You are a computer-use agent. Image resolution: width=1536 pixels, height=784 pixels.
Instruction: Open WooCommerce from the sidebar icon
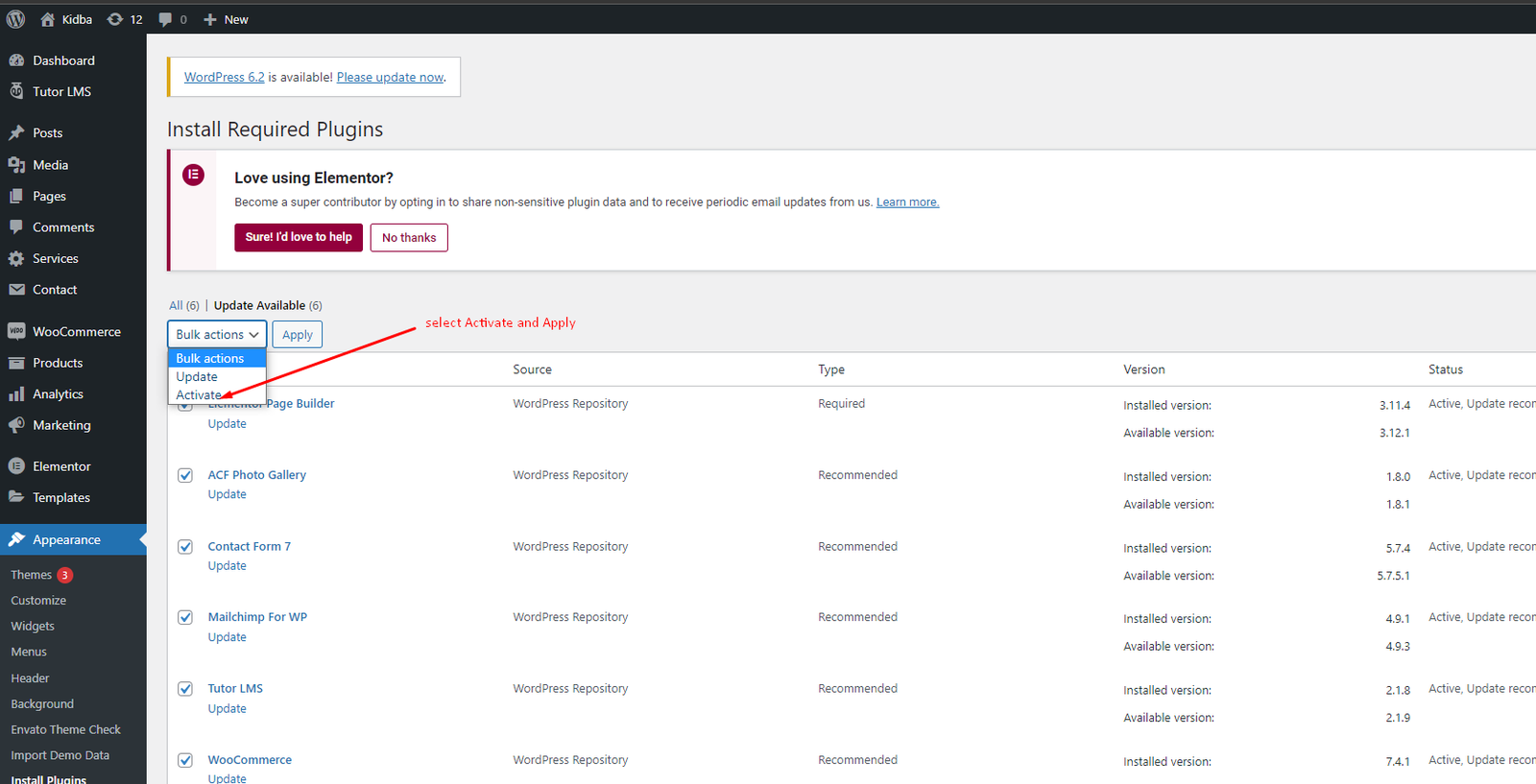click(16, 332)
